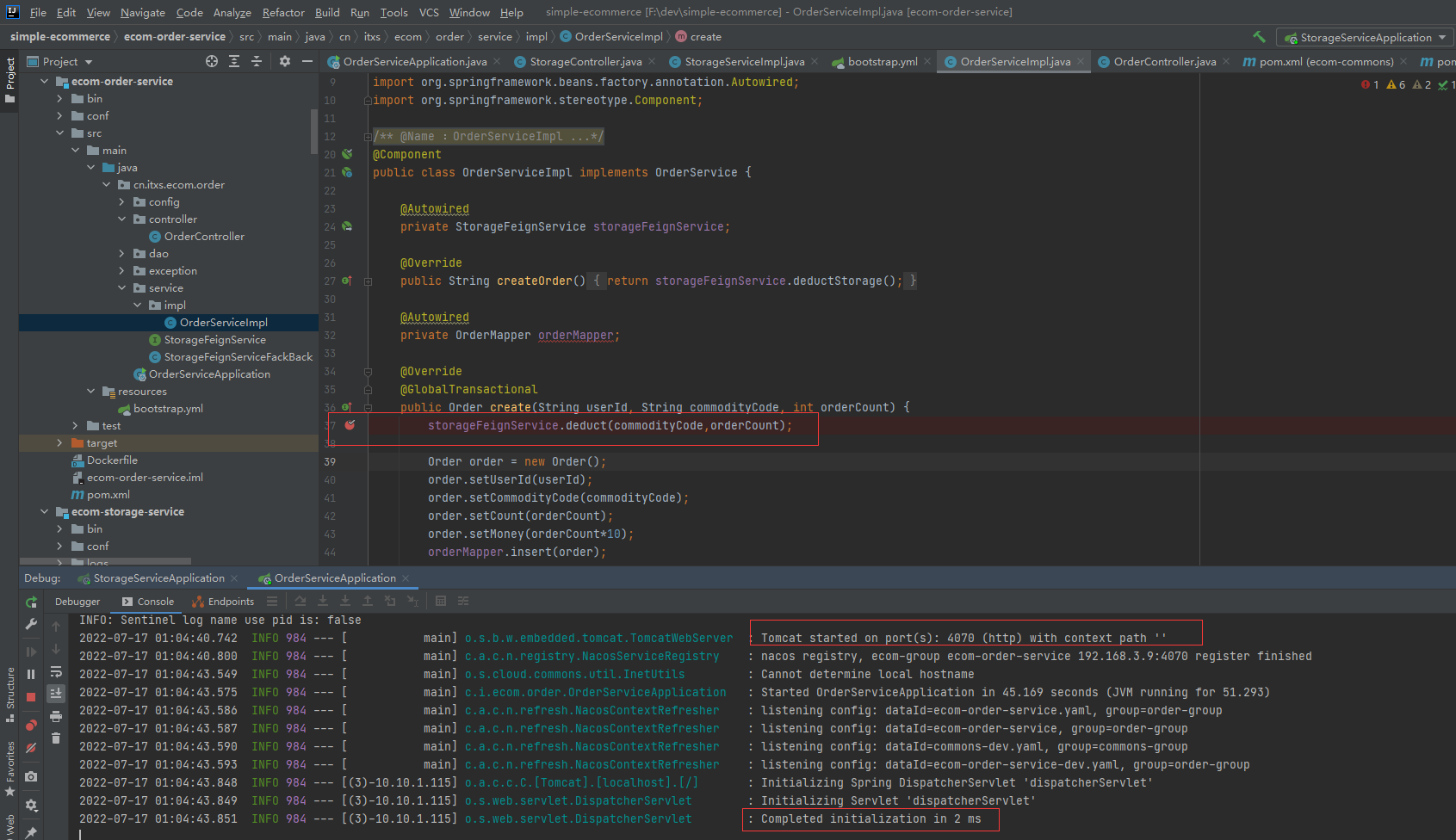This screenshot has height=840, width=1456.
Task: Select StorageFeignService in project tree
Action: tap(215, 339)
